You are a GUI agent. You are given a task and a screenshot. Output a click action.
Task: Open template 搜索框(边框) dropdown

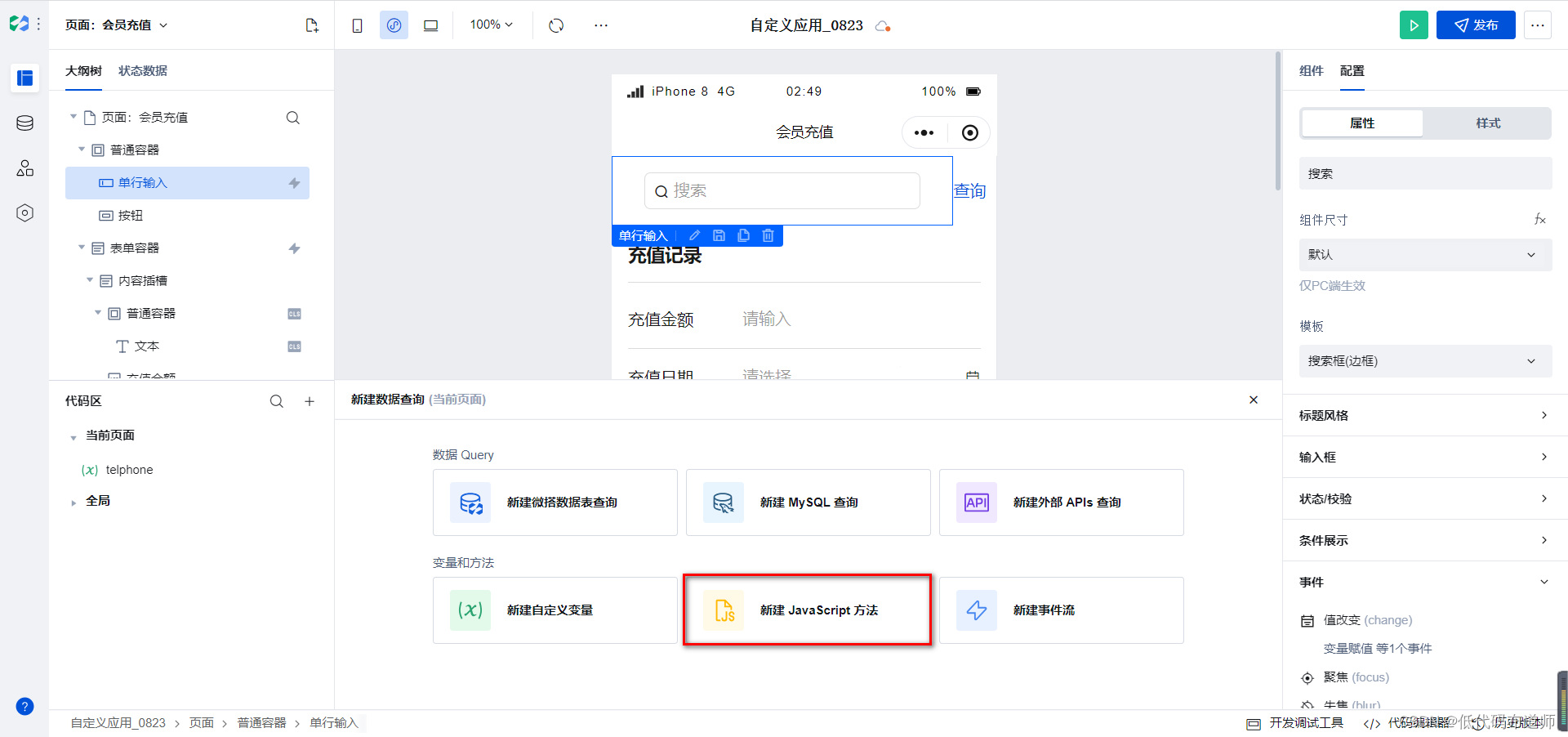[x=1425, y=361]
